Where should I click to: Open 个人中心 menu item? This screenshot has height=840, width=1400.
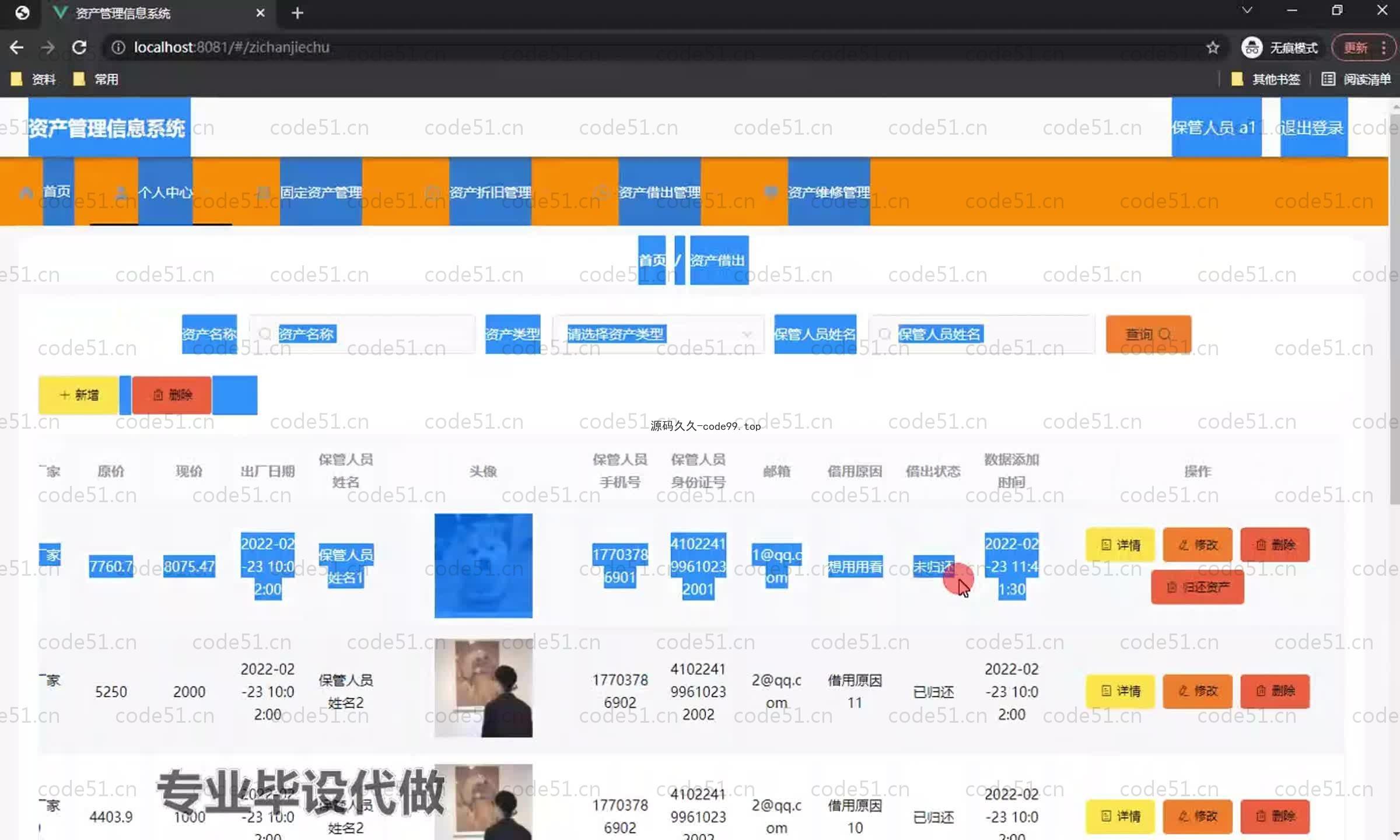click(x=165, y=191)
